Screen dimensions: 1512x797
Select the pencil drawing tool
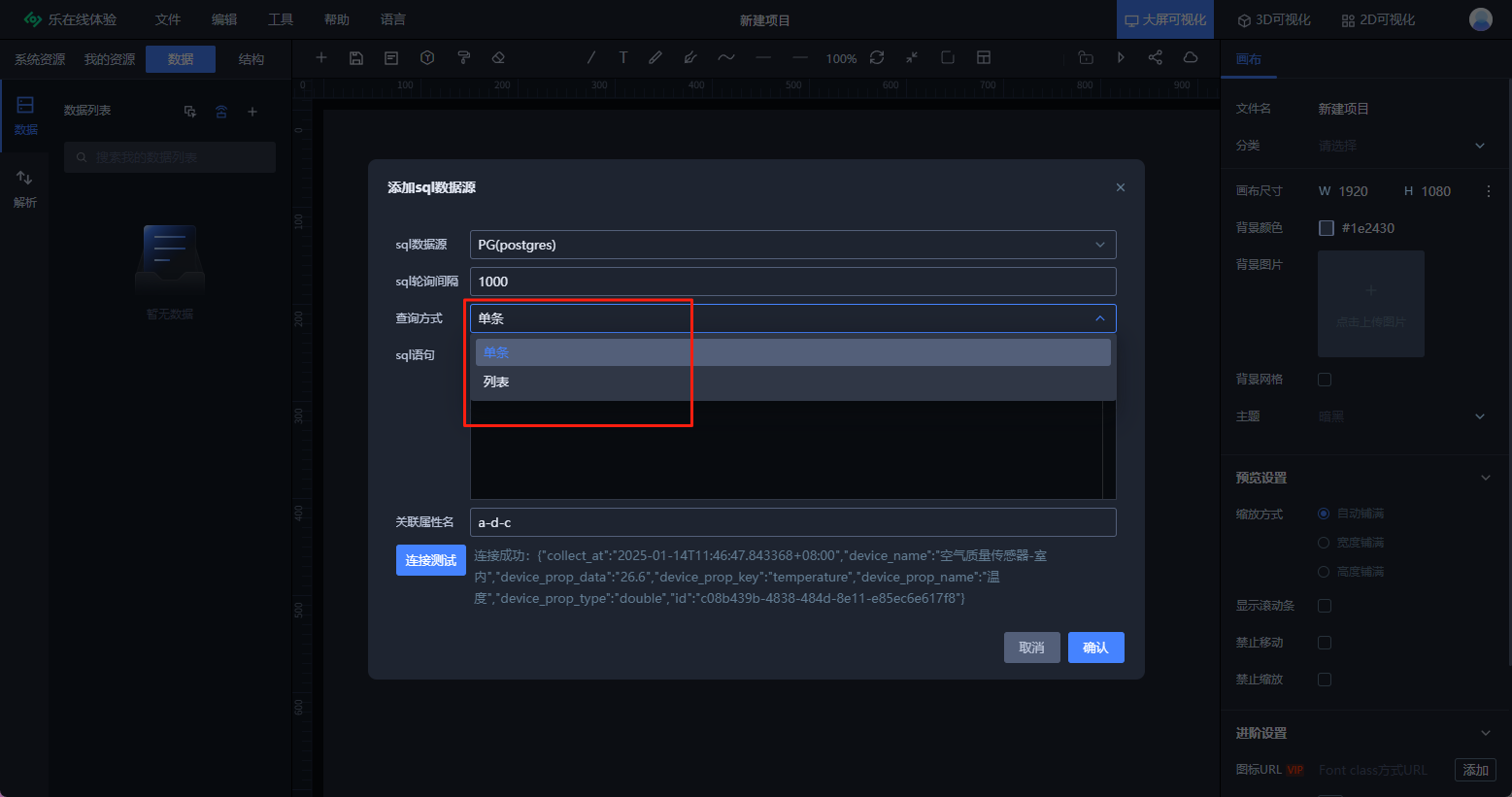point(655,58)
